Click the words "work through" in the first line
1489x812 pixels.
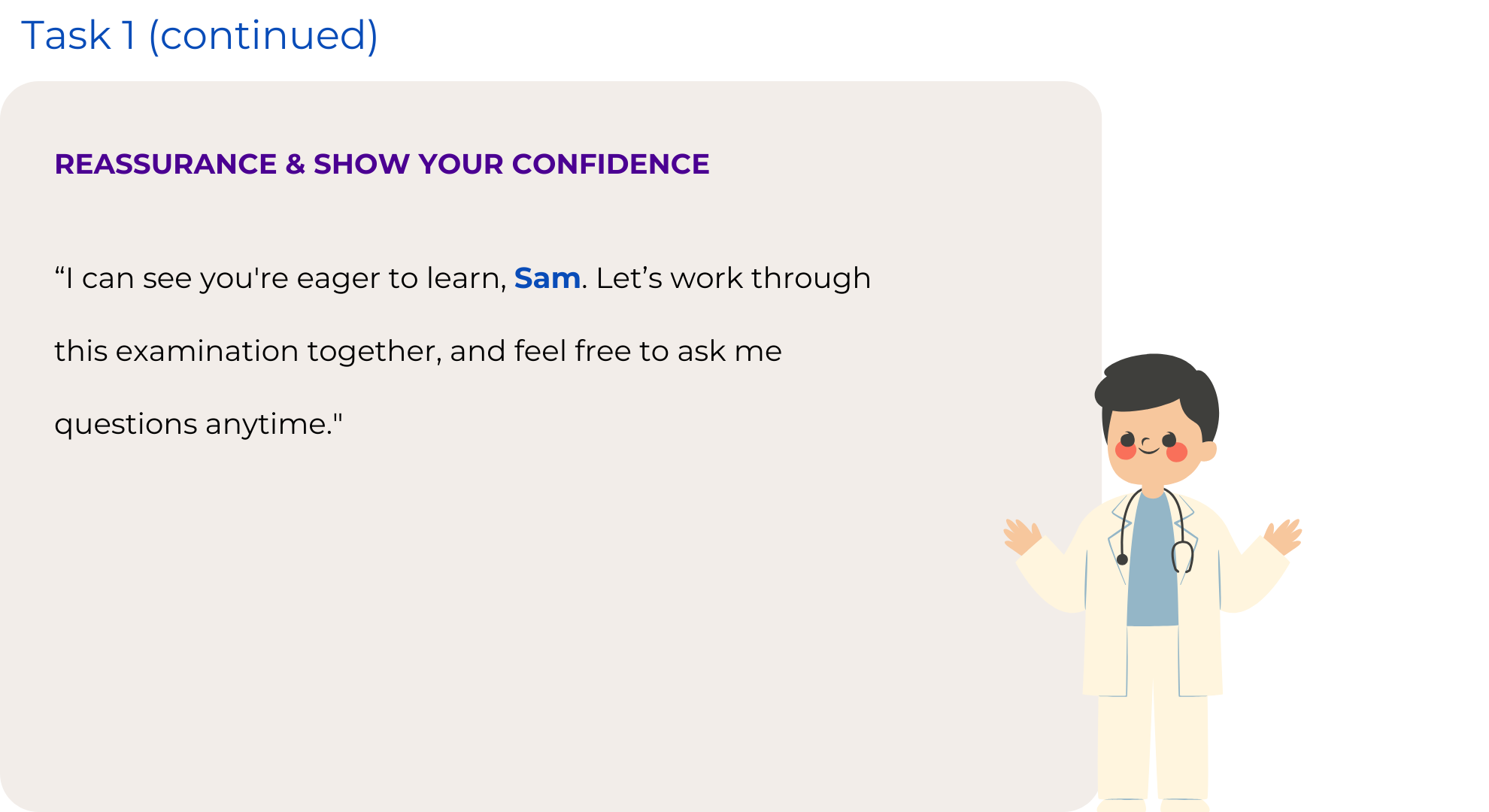point(770,278)
